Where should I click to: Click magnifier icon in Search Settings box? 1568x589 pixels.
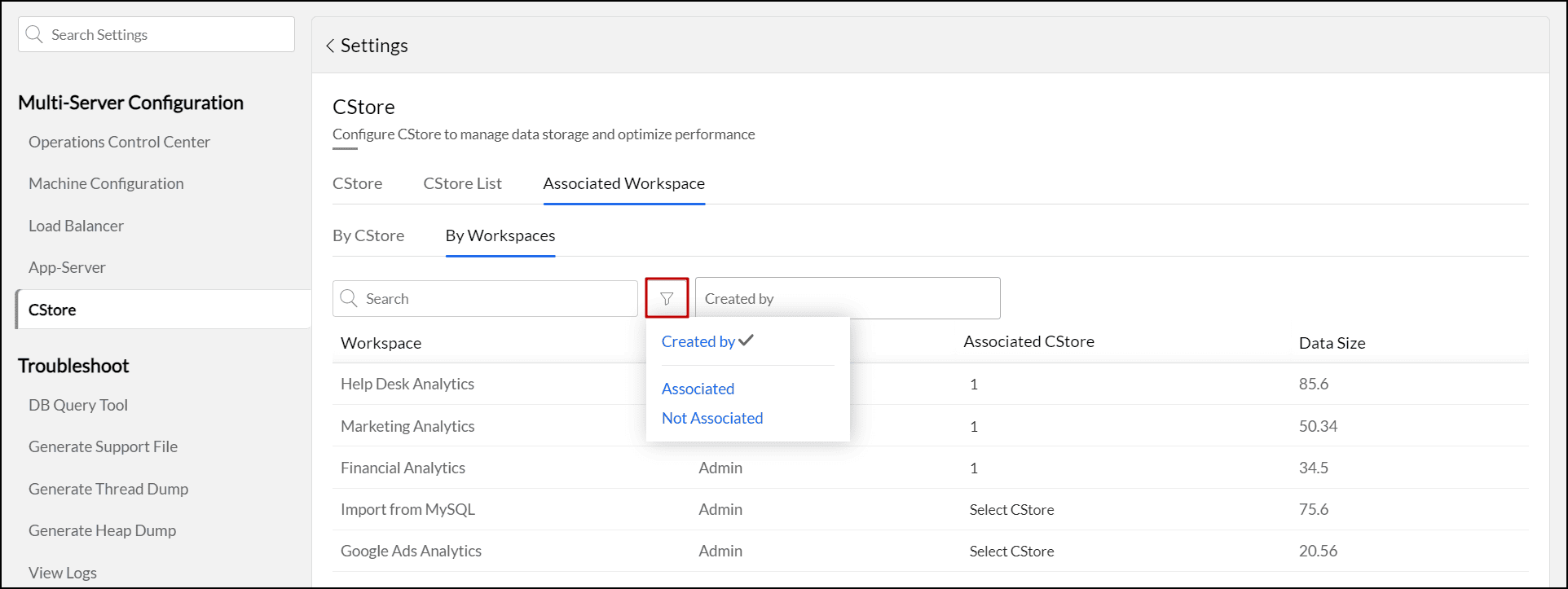(34, 34)
